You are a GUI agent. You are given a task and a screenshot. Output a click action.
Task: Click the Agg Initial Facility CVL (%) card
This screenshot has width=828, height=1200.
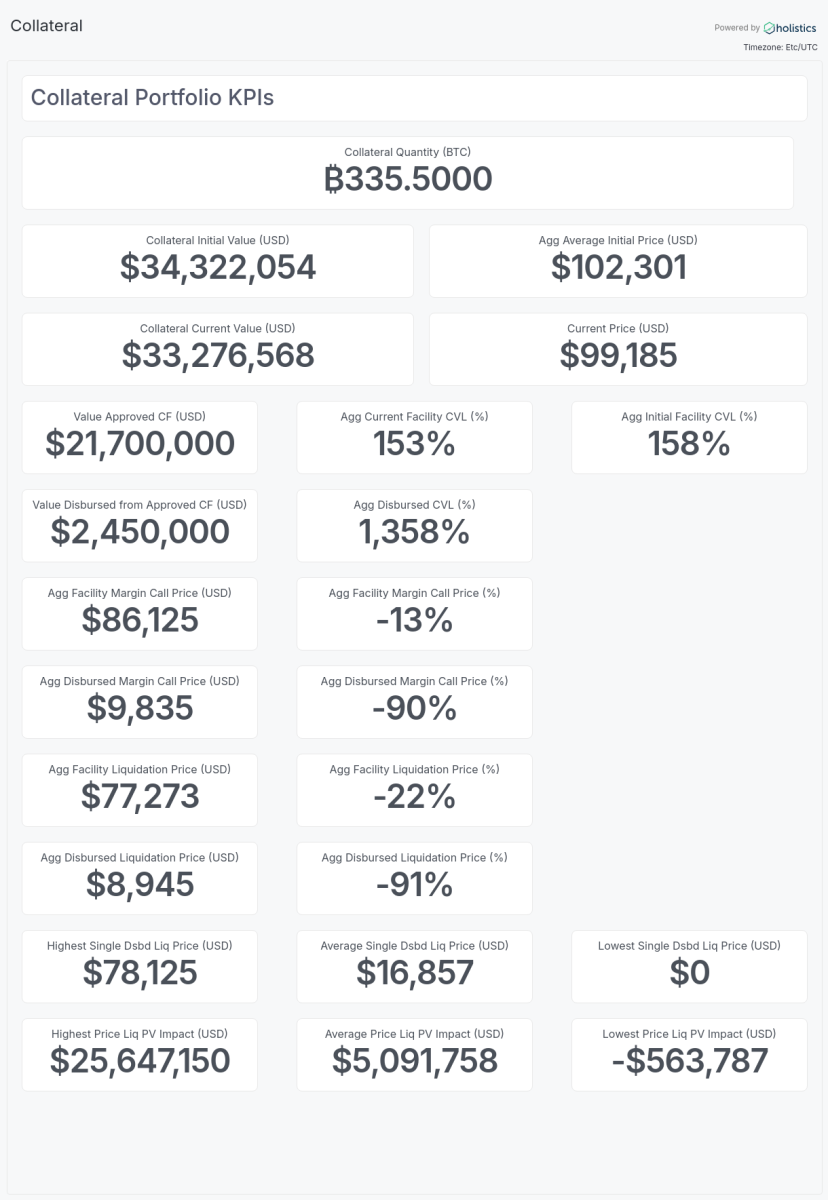[x=689, y=437]
